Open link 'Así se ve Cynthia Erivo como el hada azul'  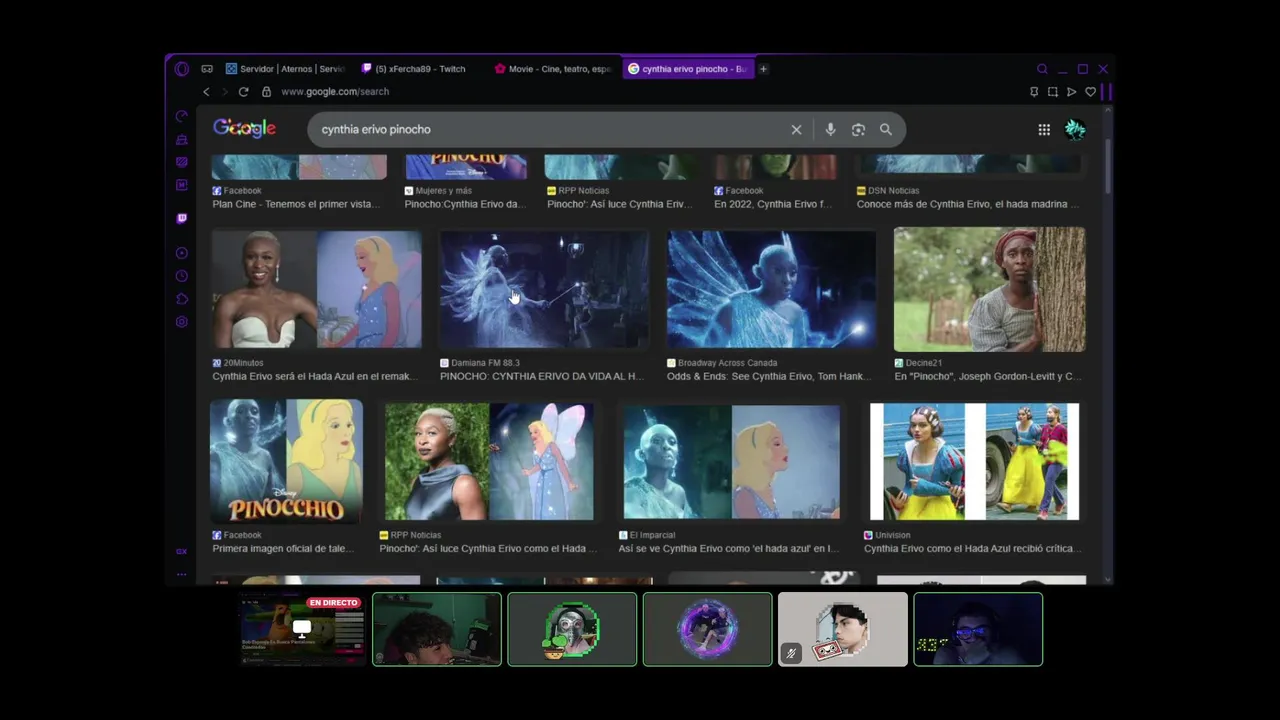728,549
